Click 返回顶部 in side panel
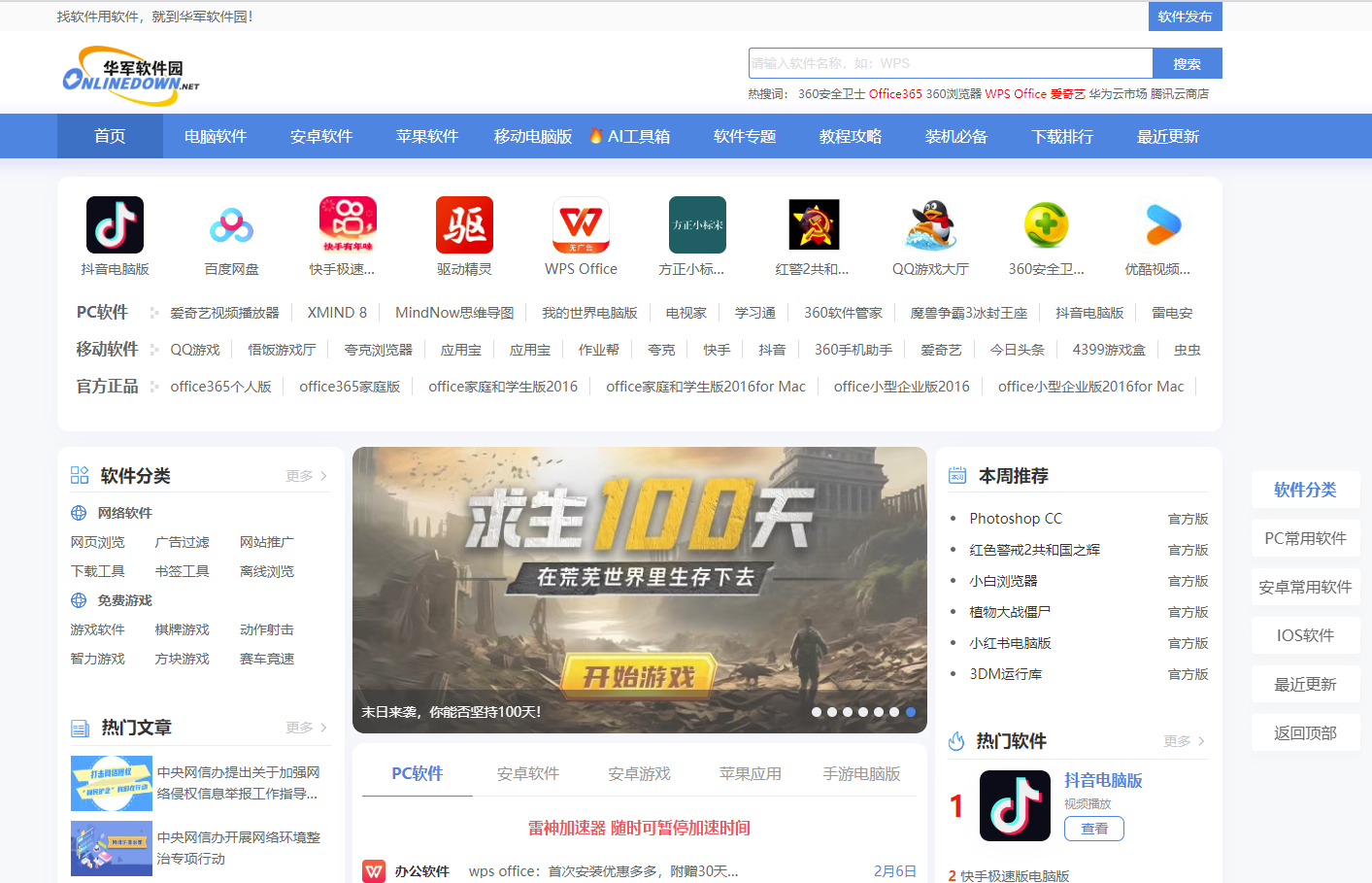Screen dimensions: 1372x883 (1305, 732)
